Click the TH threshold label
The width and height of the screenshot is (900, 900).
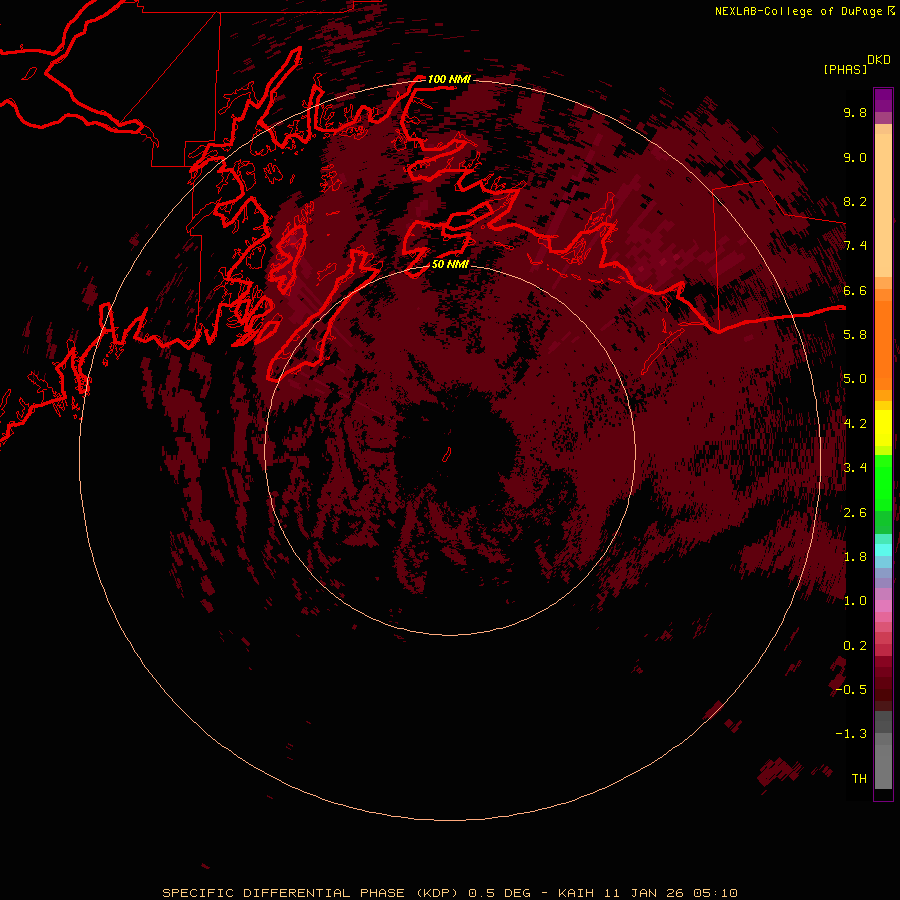[859, 778]
